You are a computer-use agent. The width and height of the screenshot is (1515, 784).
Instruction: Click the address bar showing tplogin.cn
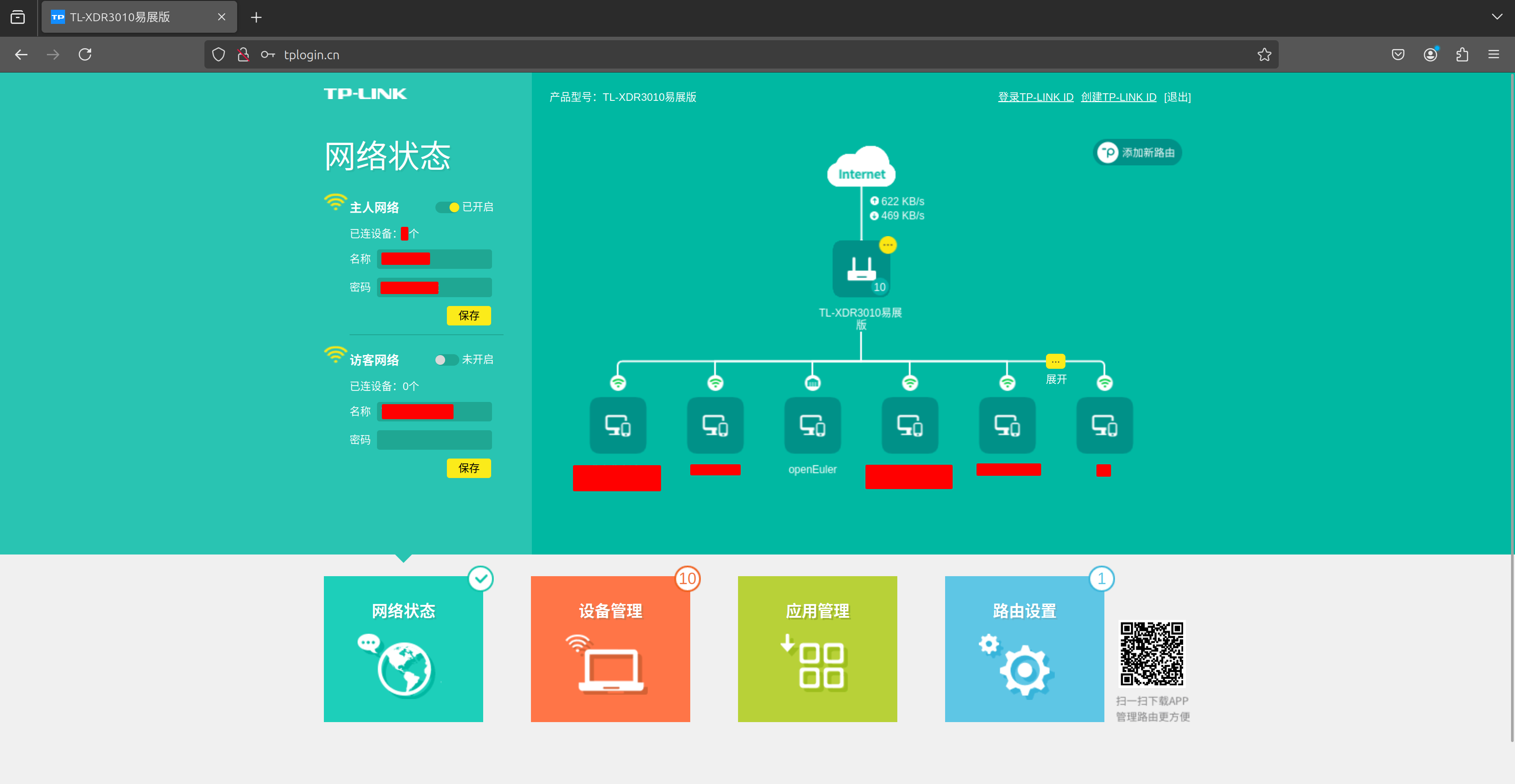741,55
